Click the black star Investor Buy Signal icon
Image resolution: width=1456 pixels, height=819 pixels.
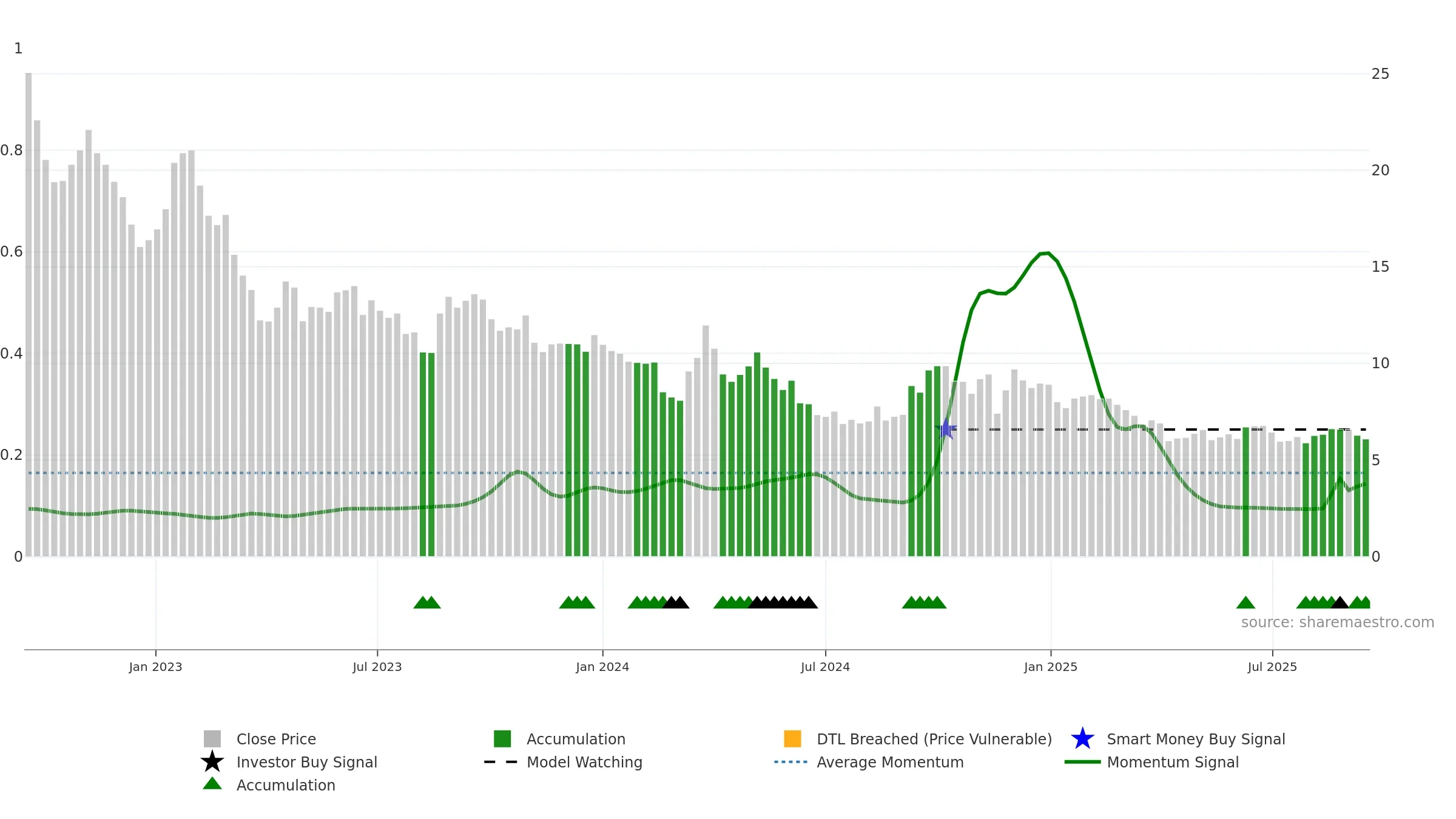click(x=212, y=762)
